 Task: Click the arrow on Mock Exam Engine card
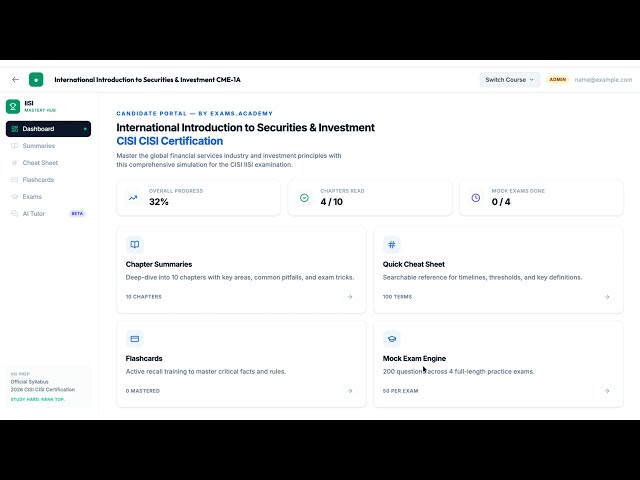(x=607, y=391)
